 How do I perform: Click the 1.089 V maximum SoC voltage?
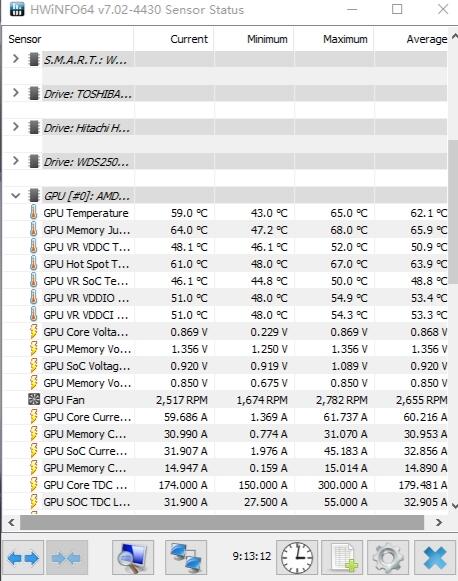349,366
